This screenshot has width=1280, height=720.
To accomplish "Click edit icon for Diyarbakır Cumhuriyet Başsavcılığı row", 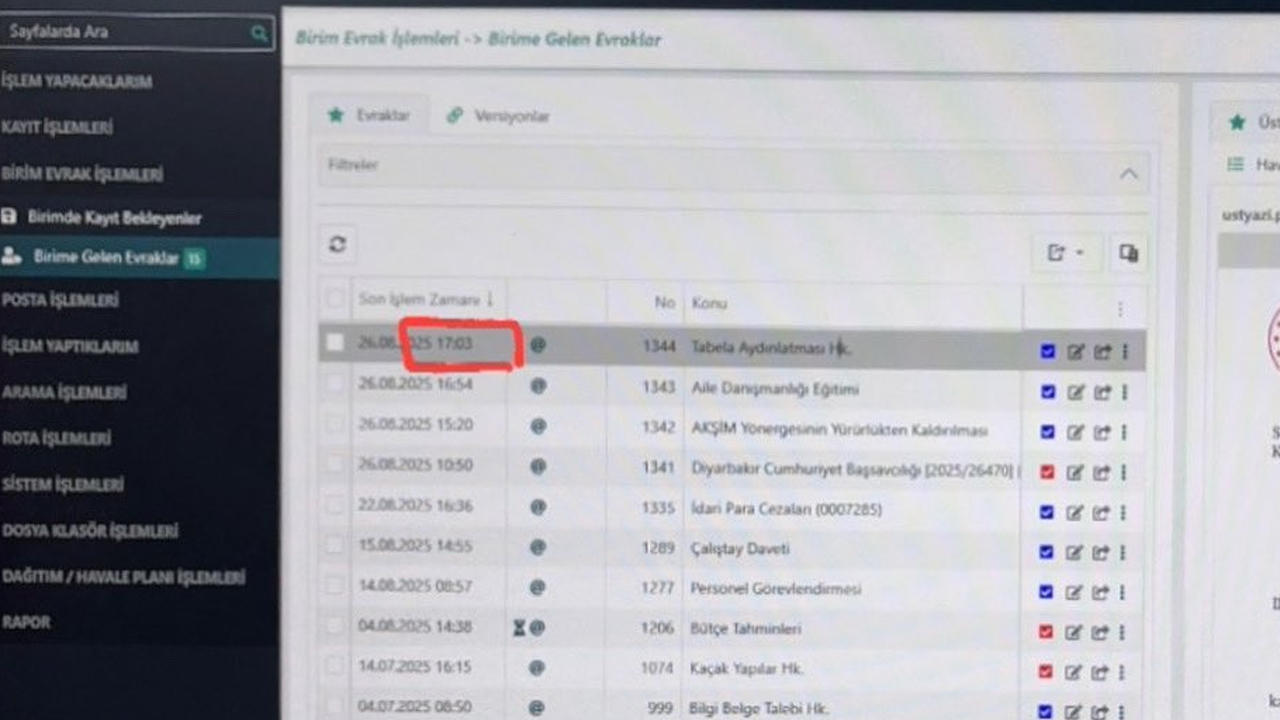I will (x=1076, y=473).
